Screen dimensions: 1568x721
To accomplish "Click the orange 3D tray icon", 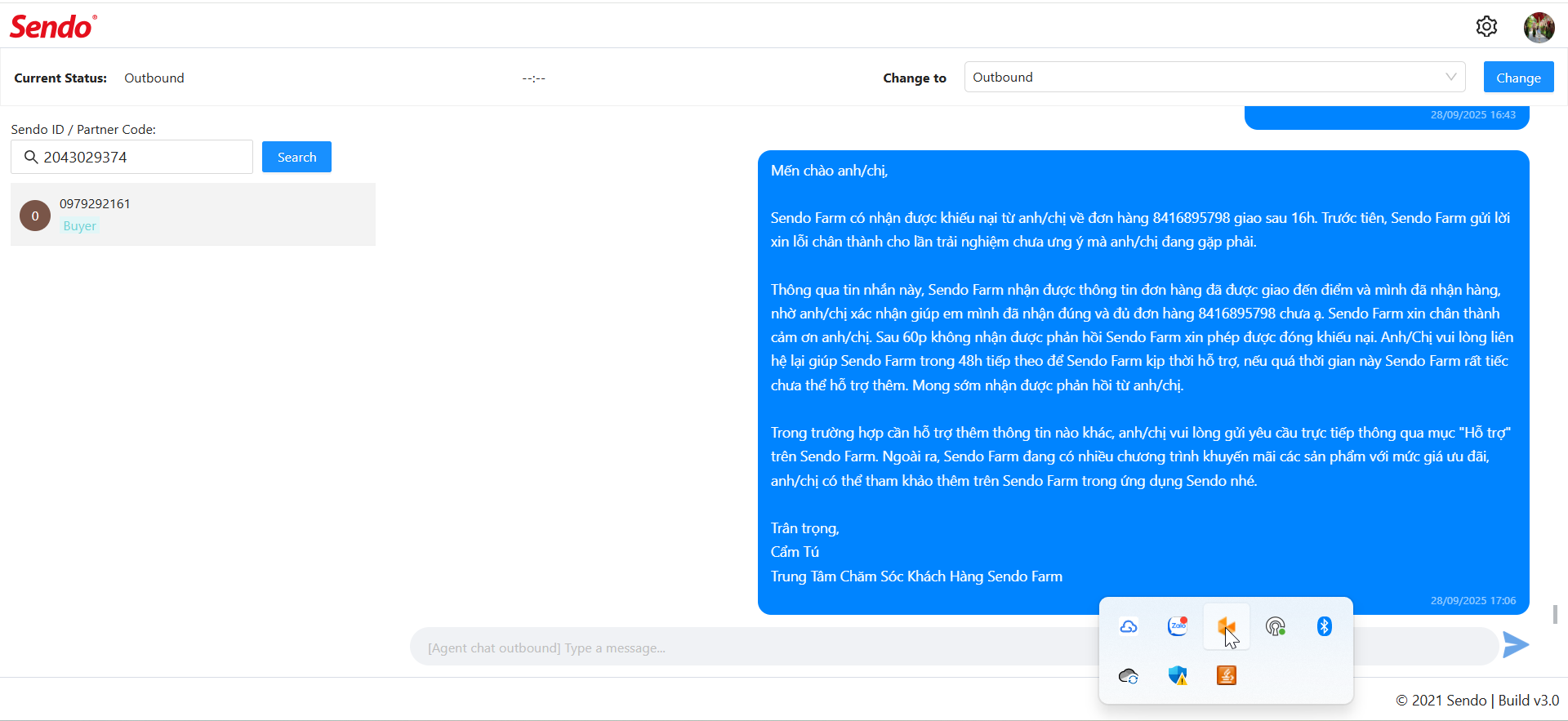I will (x=1227, y=626).
